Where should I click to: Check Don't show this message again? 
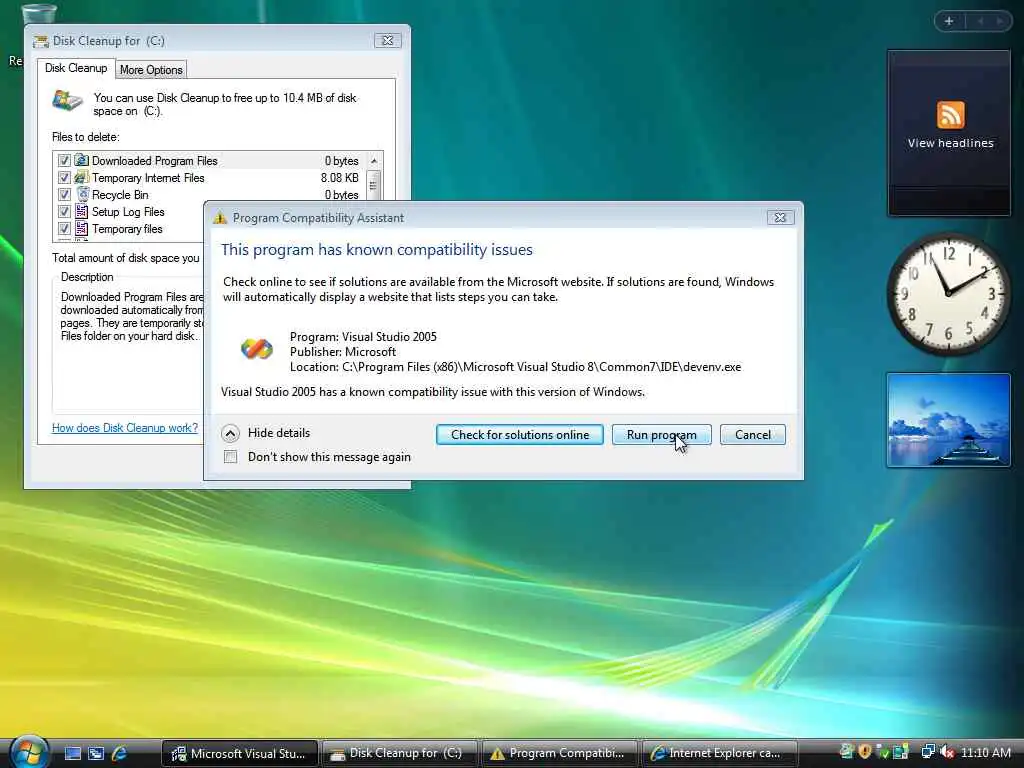pyautogui.click(x=231, y=456)
